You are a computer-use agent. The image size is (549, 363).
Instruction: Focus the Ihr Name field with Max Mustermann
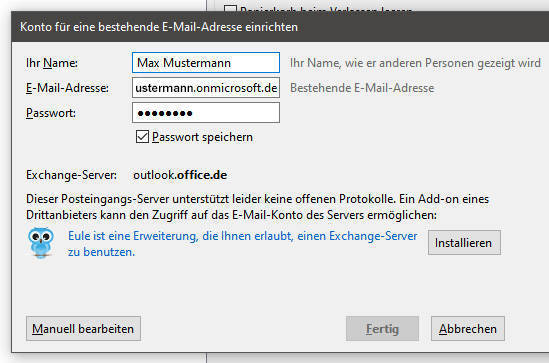pyautogui.click(x=206, y=63)
